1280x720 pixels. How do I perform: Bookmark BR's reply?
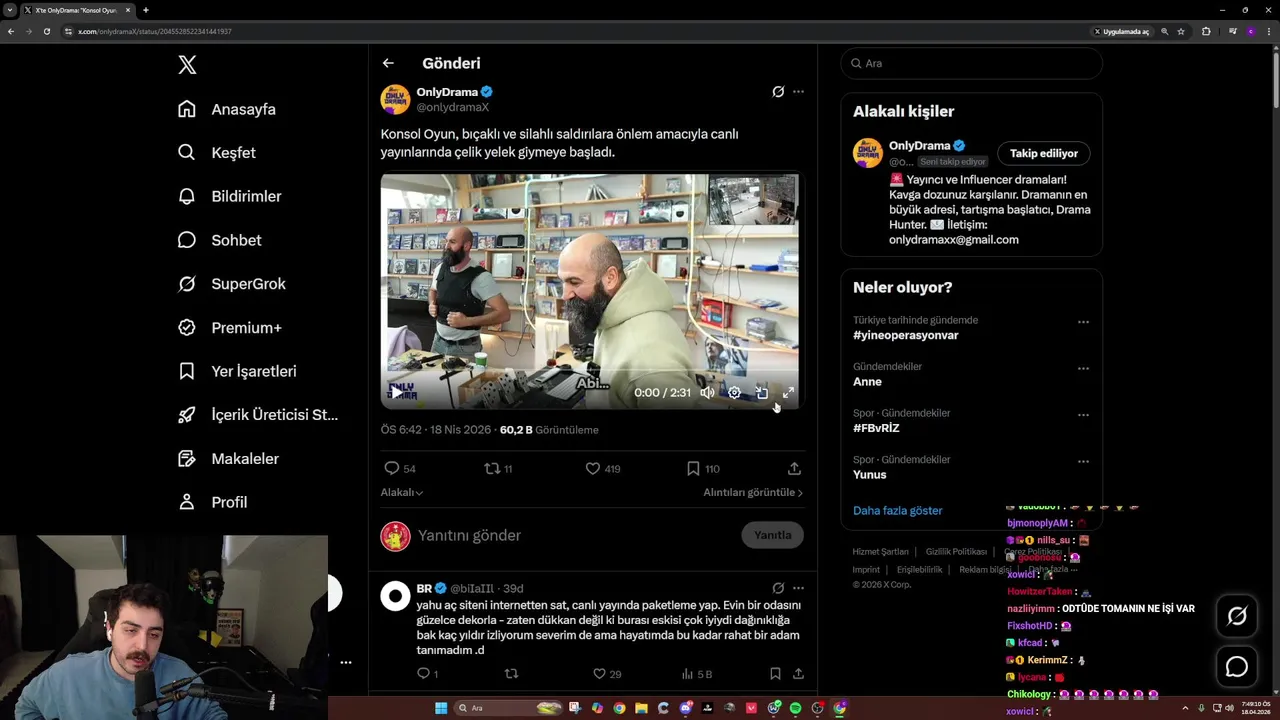pos(775,674)
